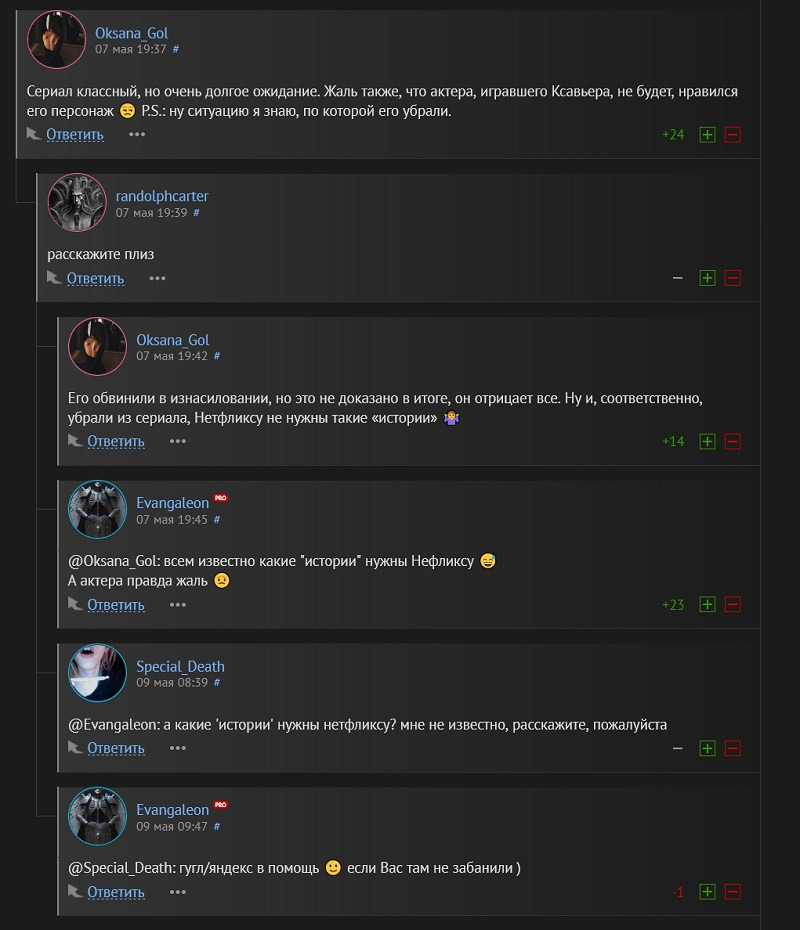
Task: Upvote Evangaleon's comment rated -1
Action: coord(707,891)
